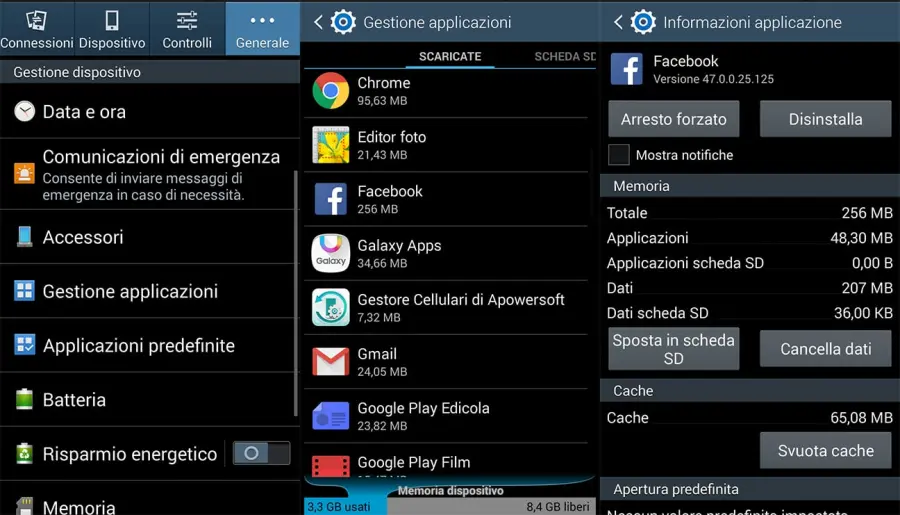Click Versione 47.0.0.25.125 text

713,79
